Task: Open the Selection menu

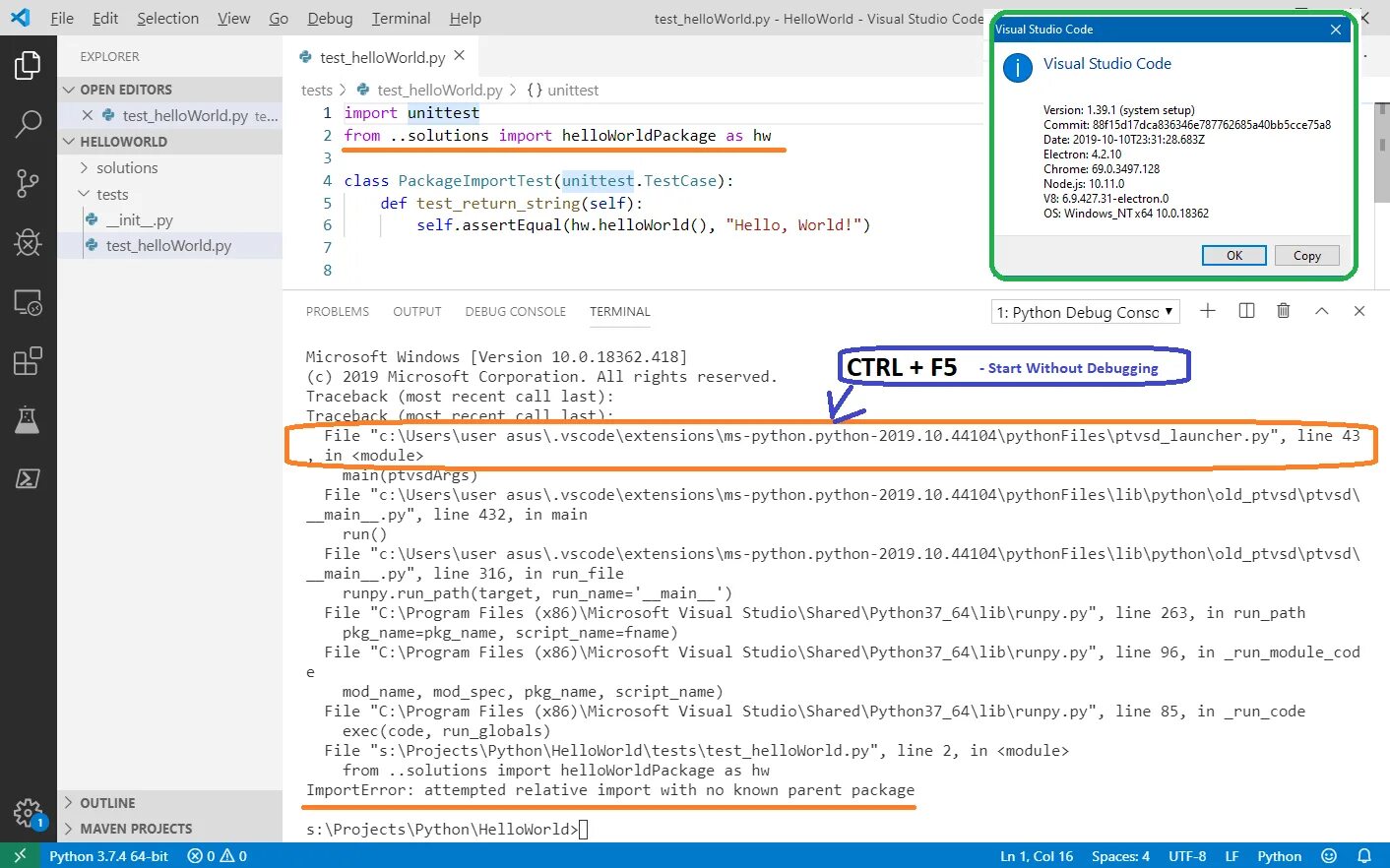Action: 167,18
